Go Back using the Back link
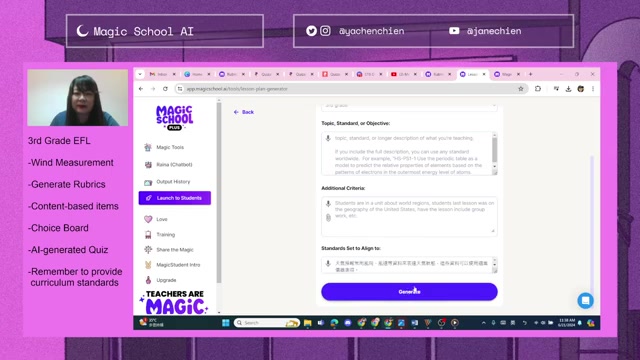This screenshot has height=360, width=640. pyautogui.click(x=244, y=112)
